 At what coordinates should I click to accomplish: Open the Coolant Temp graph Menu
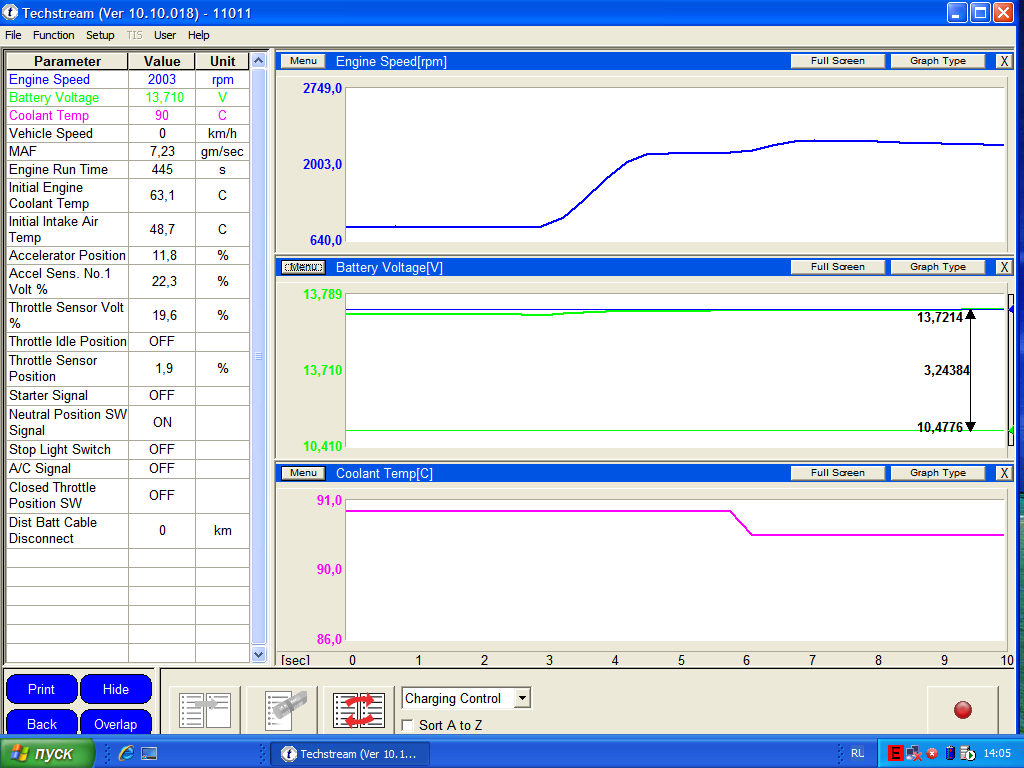coord(303,473)
